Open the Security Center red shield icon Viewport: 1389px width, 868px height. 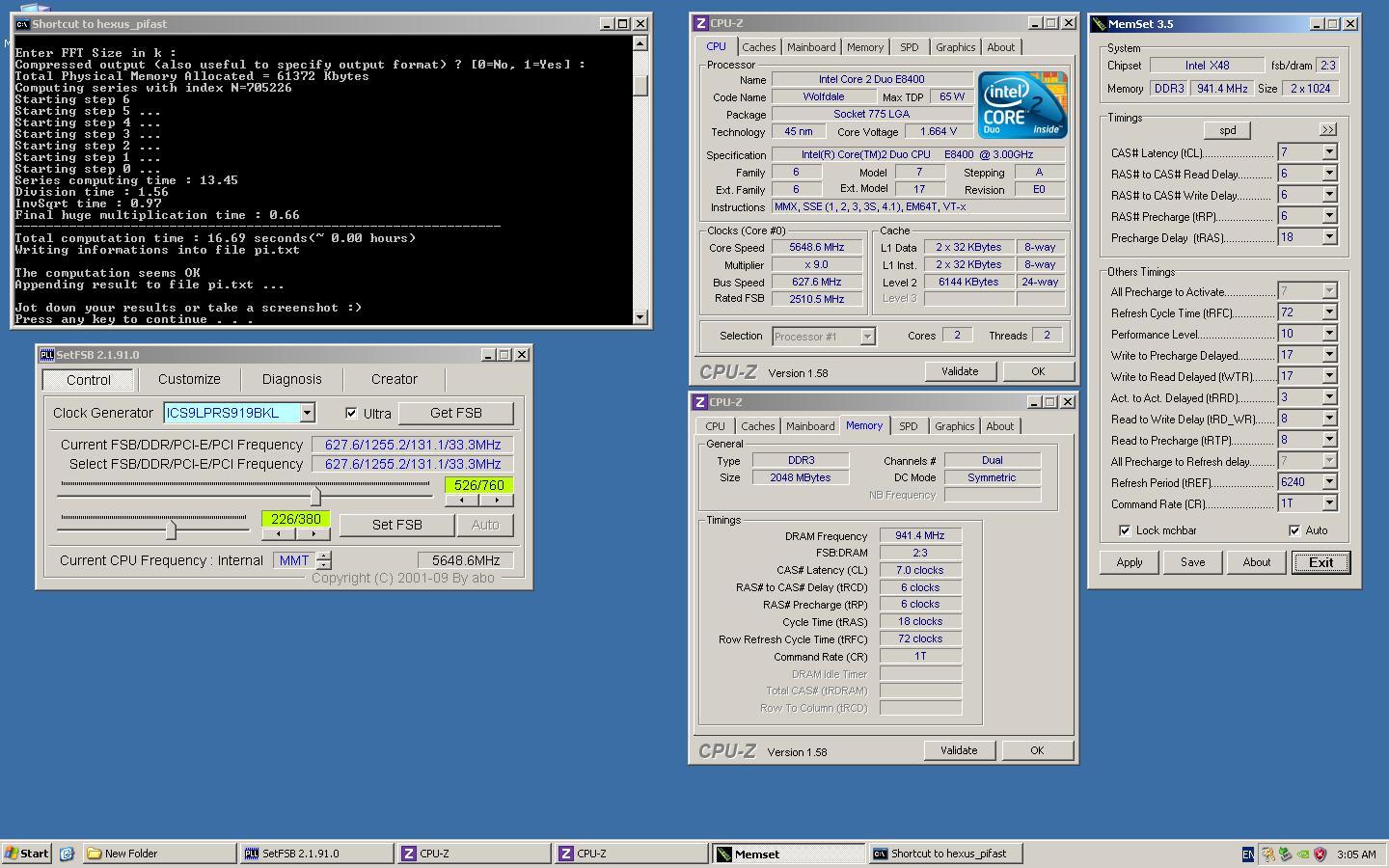[1321, 854]
